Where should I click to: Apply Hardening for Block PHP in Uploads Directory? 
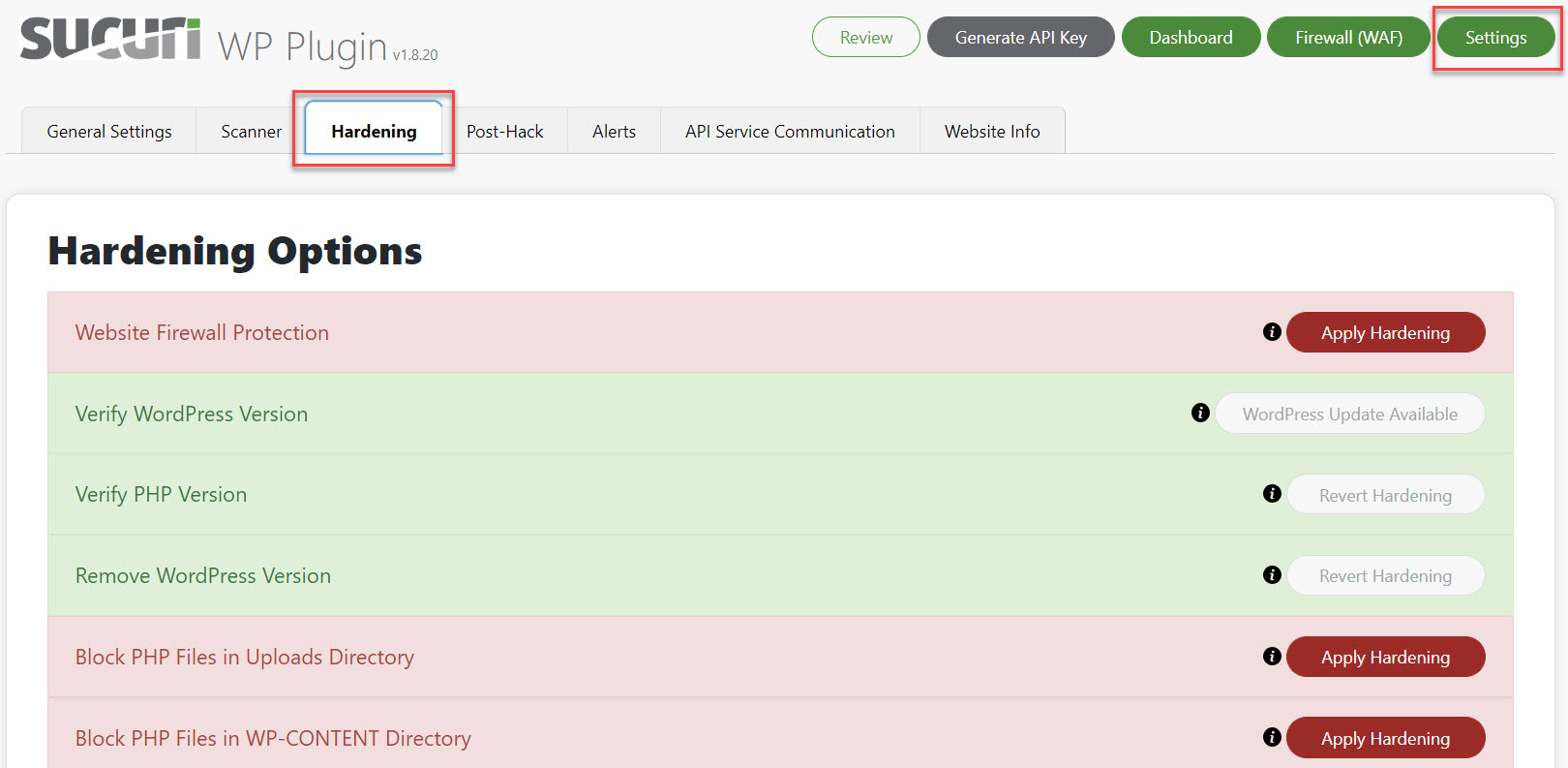(1385, 657)
